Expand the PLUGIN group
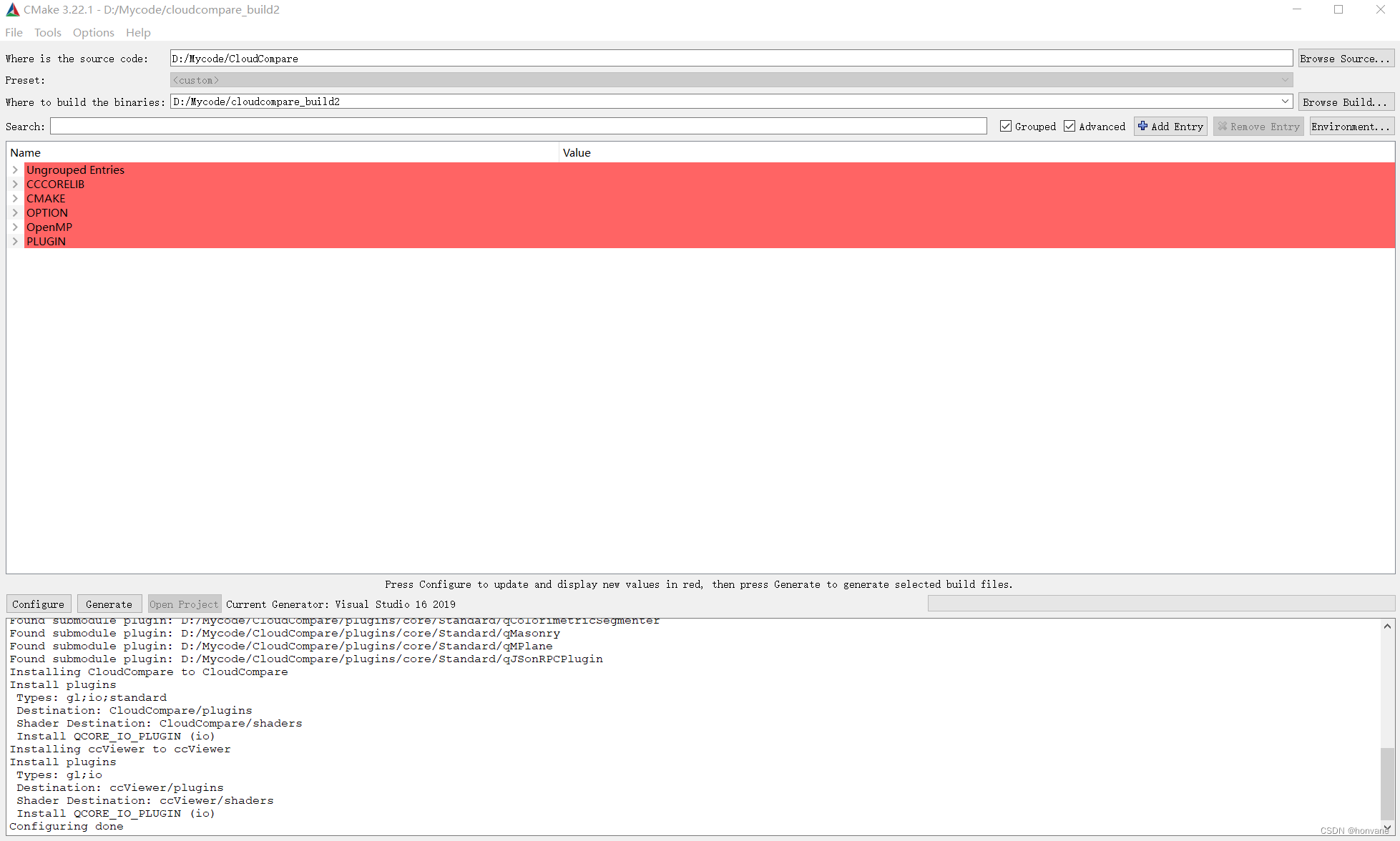The height and width of the screenshot is (841, 1400). (x=15, y=242)
